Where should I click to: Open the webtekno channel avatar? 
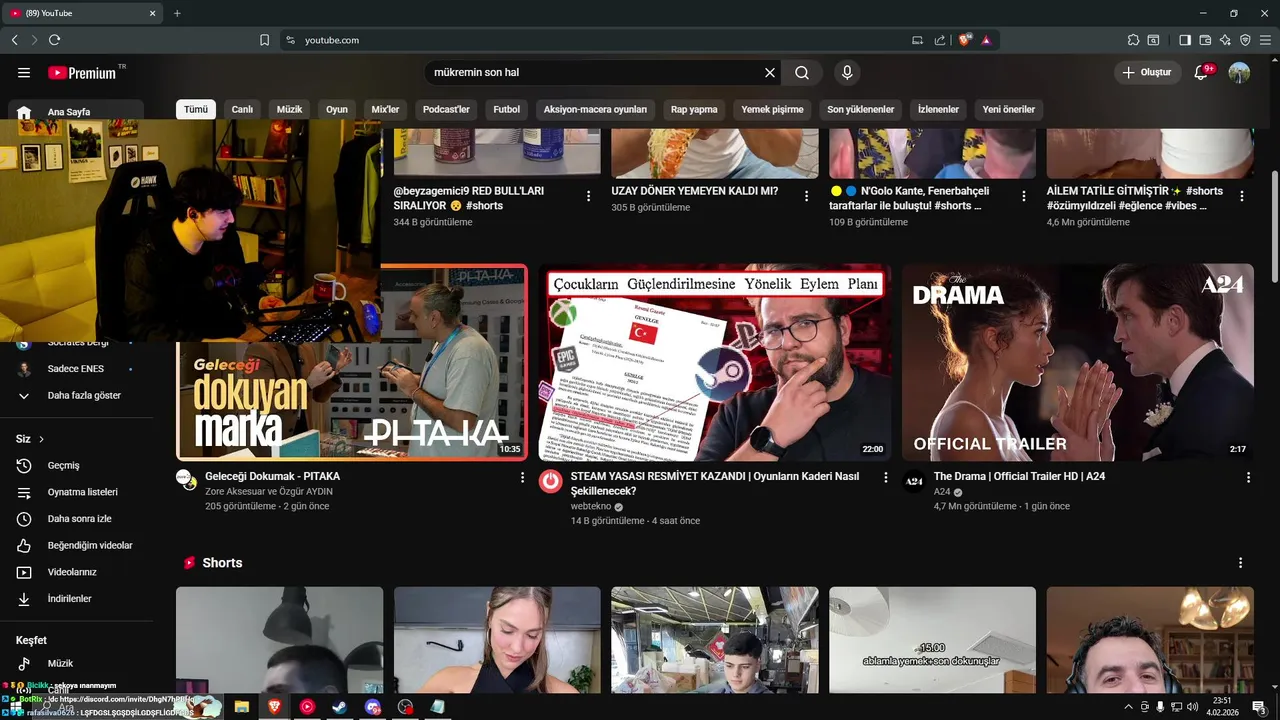coord(550,481)
